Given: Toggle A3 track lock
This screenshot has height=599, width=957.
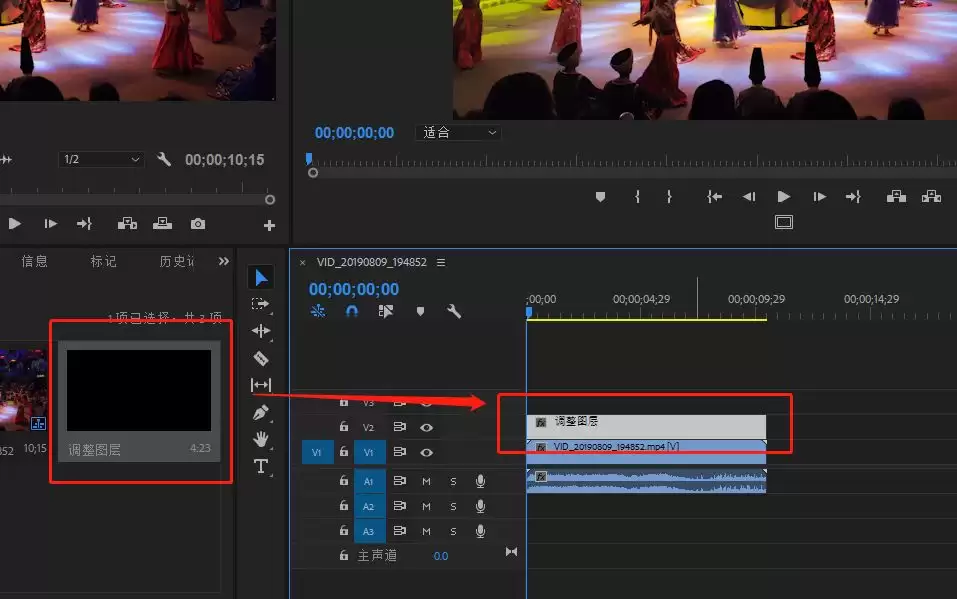Looking at the screenshot, I should click(344, 531).
